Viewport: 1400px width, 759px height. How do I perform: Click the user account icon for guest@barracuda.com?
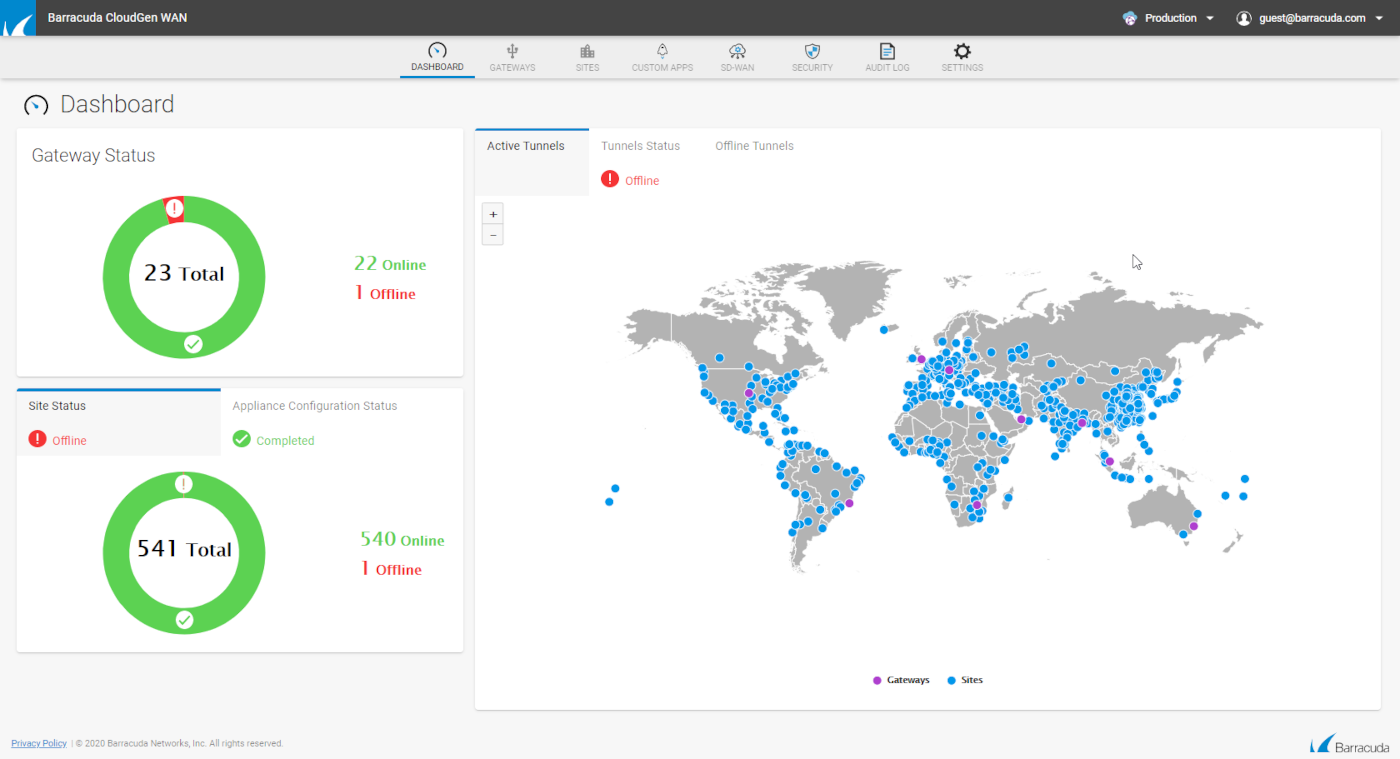pos(1243,17)
